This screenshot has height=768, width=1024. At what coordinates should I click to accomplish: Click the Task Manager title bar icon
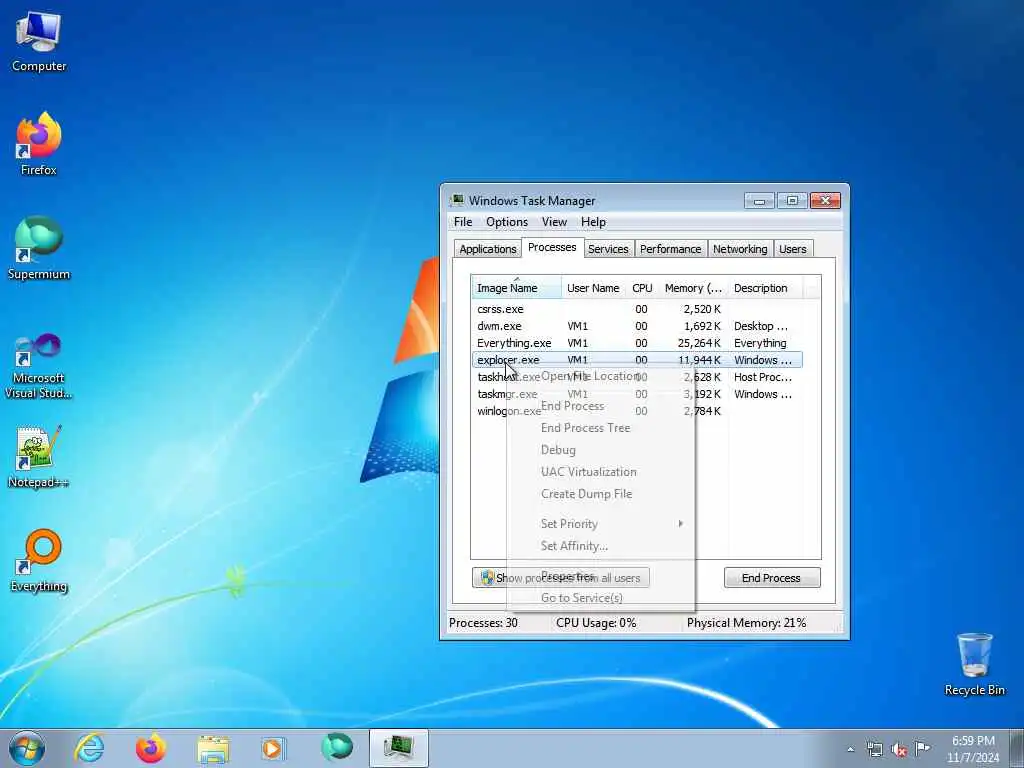pos(457,200)
